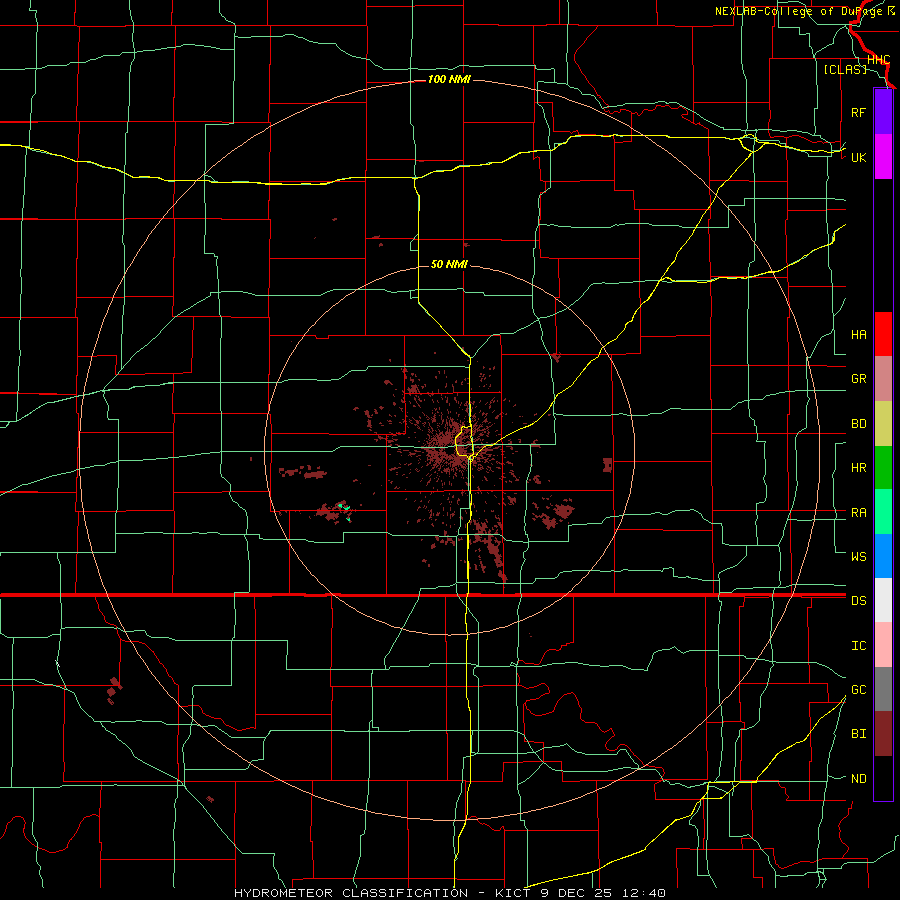Click the HA red legend swatch

click(883, 334)
